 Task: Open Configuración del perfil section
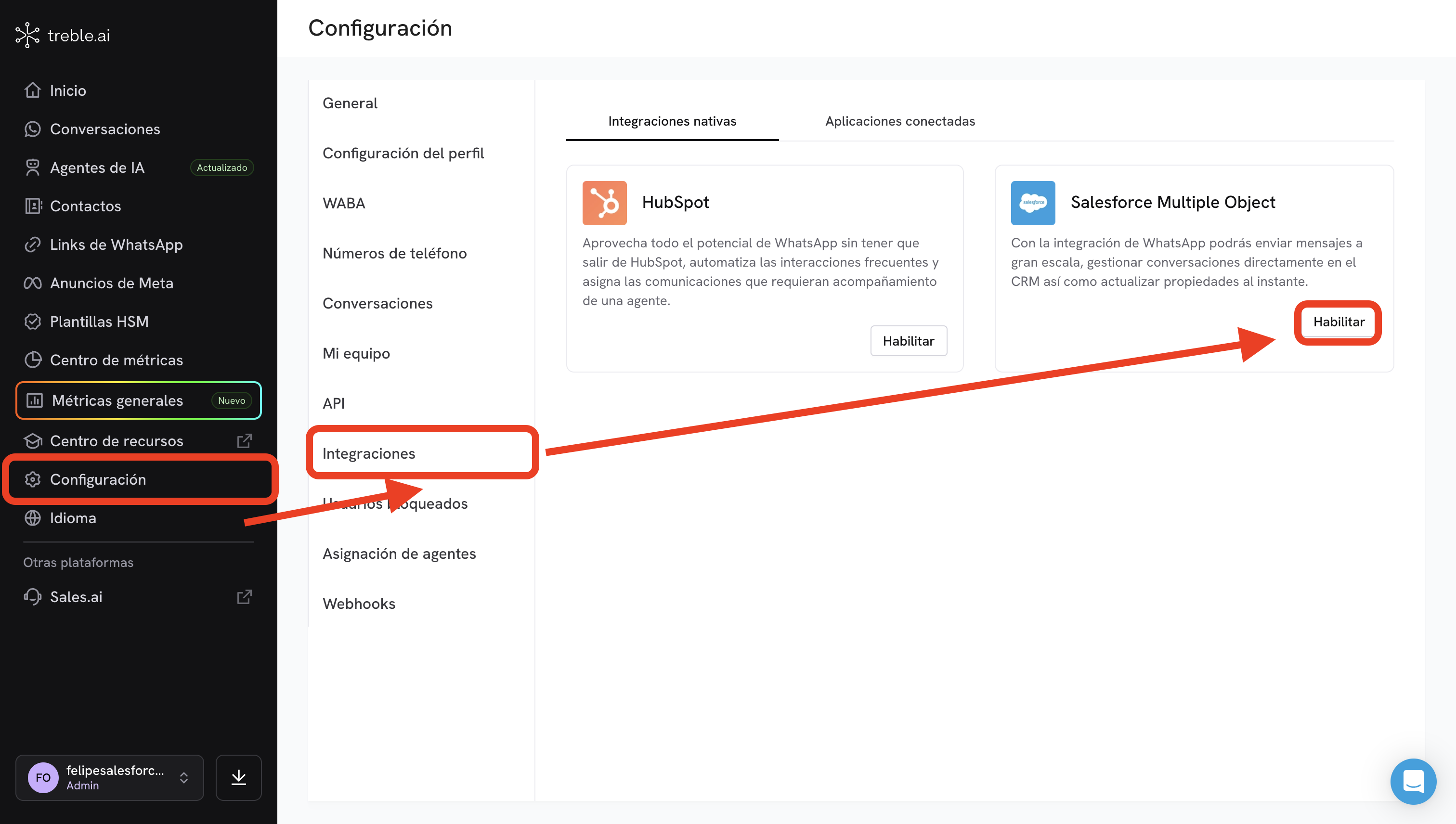coord(403,153)
